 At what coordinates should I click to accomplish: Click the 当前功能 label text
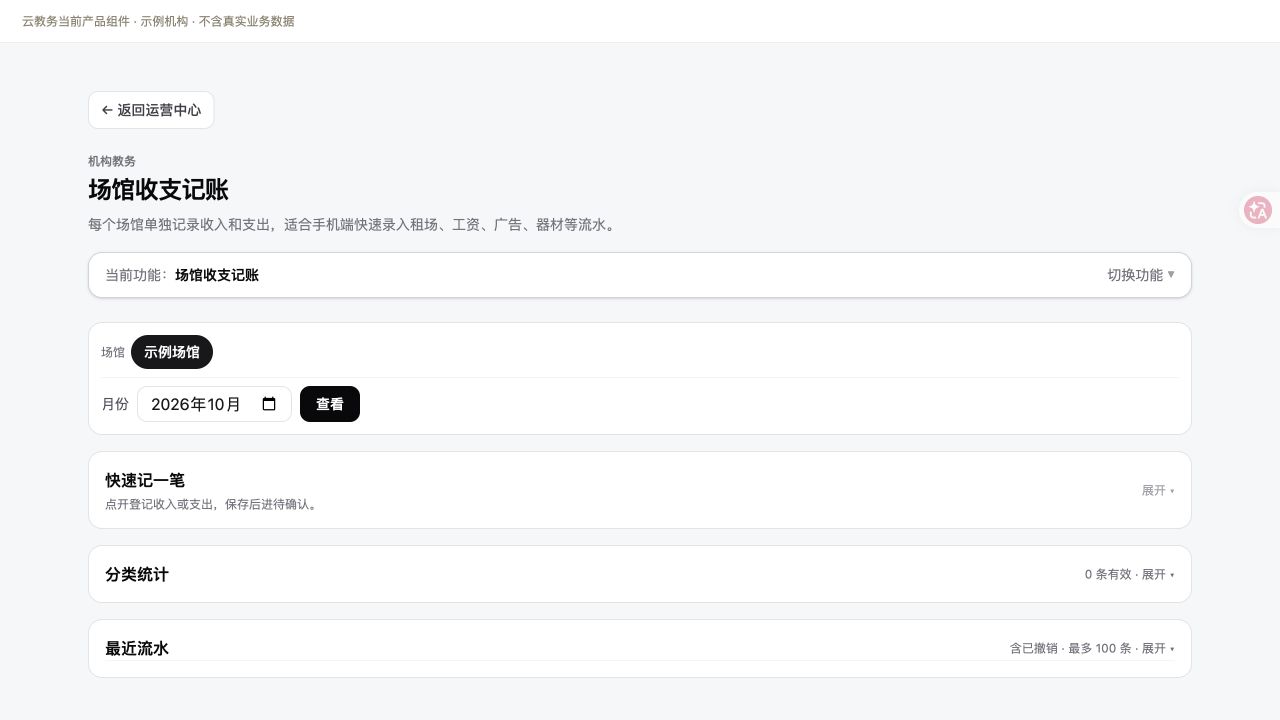click(137, 275)
